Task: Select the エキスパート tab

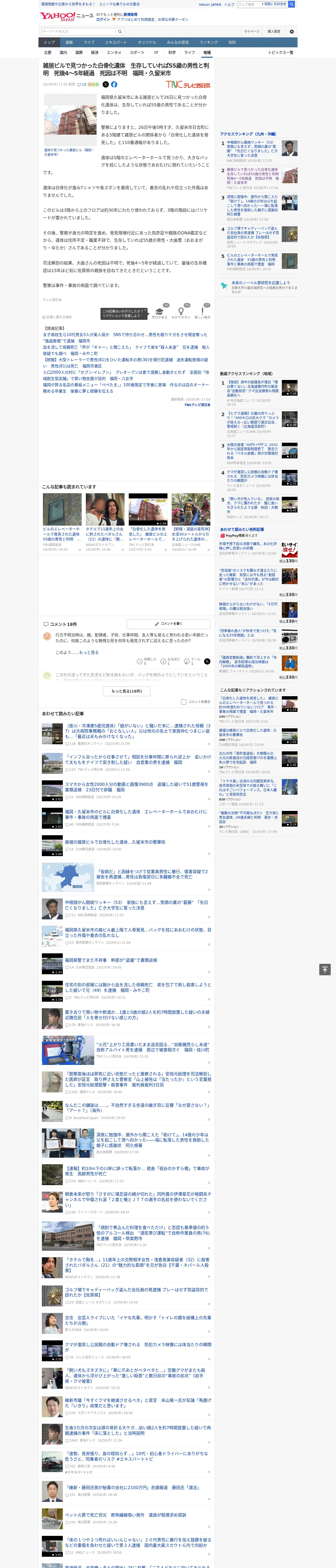Action: (x=116, y=43)
